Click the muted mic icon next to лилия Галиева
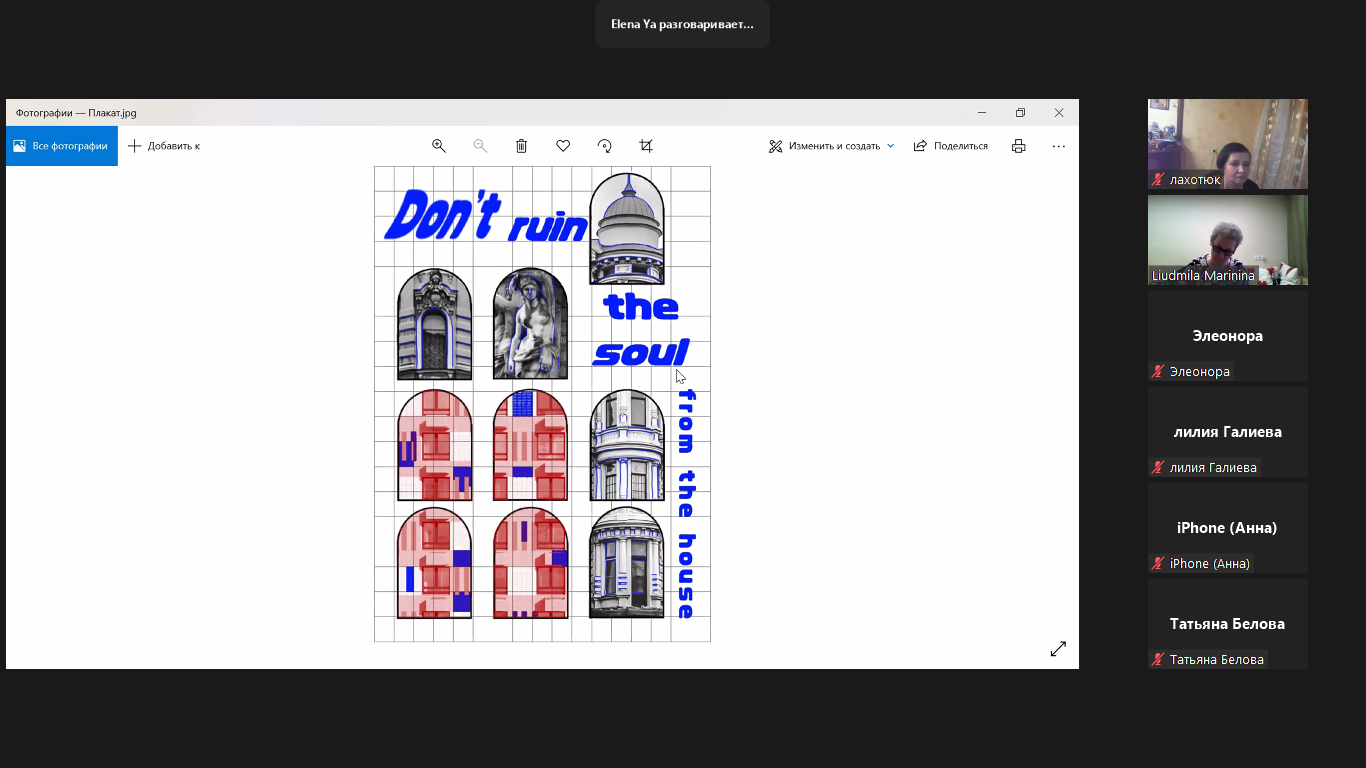 click(x=1158, y=467)
